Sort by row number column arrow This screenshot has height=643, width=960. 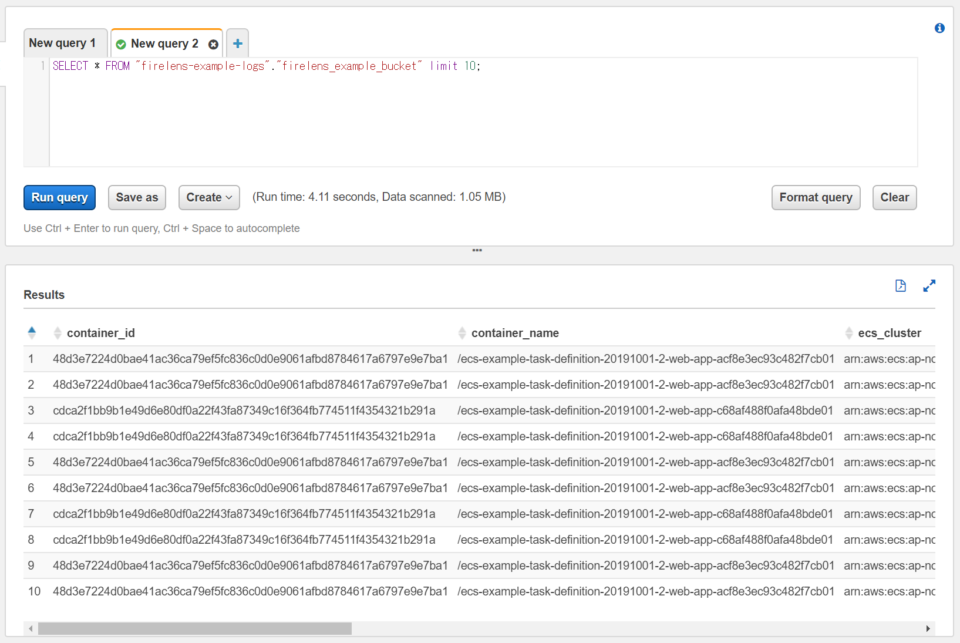[x=32, y=332]
